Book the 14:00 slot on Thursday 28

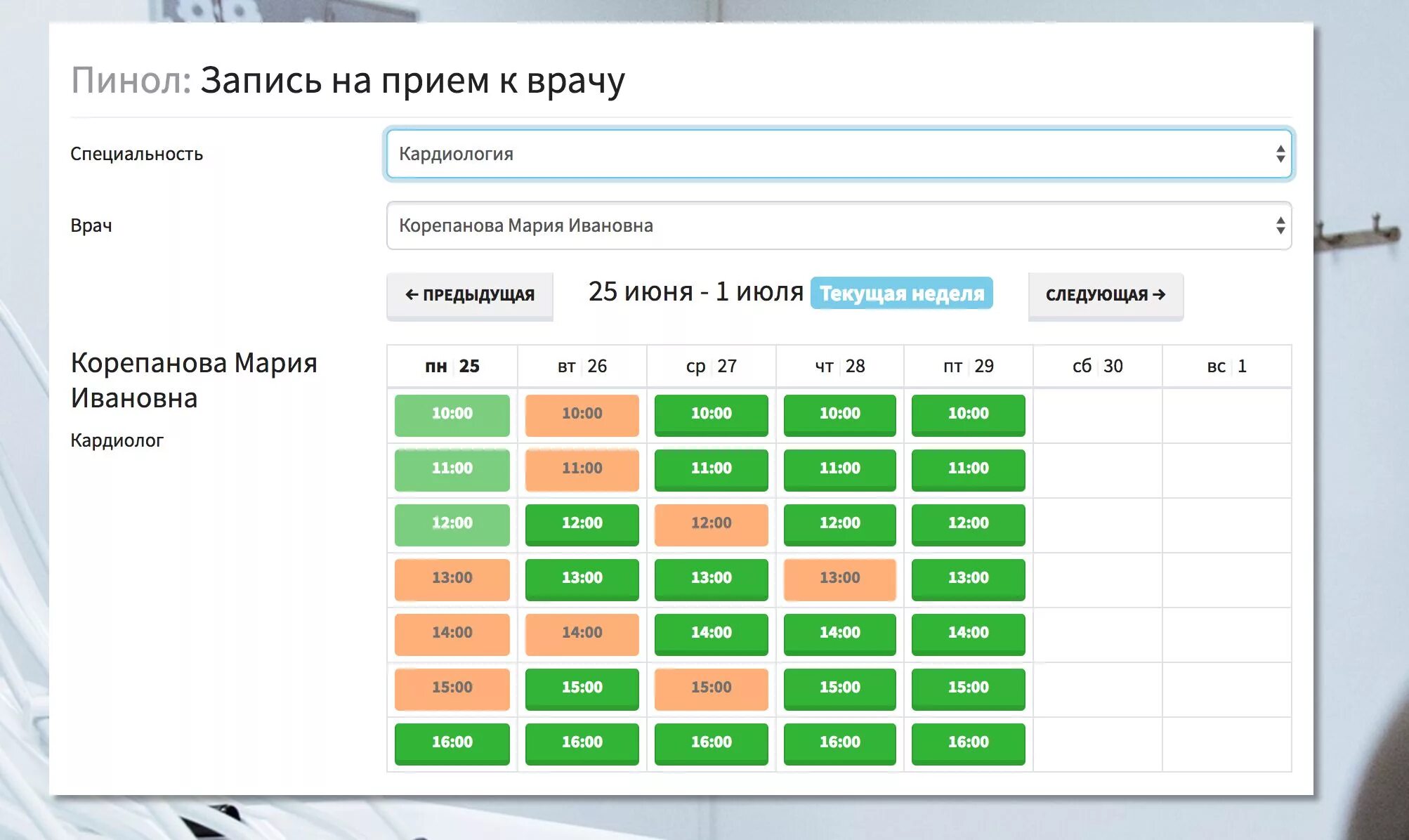click(840, 634)
